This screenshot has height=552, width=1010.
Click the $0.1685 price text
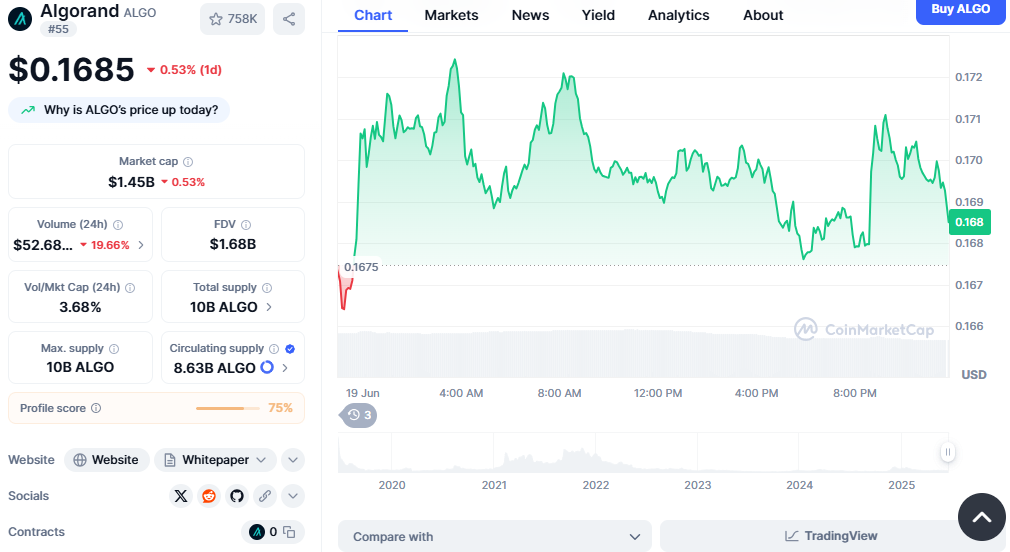click(71, 70)
